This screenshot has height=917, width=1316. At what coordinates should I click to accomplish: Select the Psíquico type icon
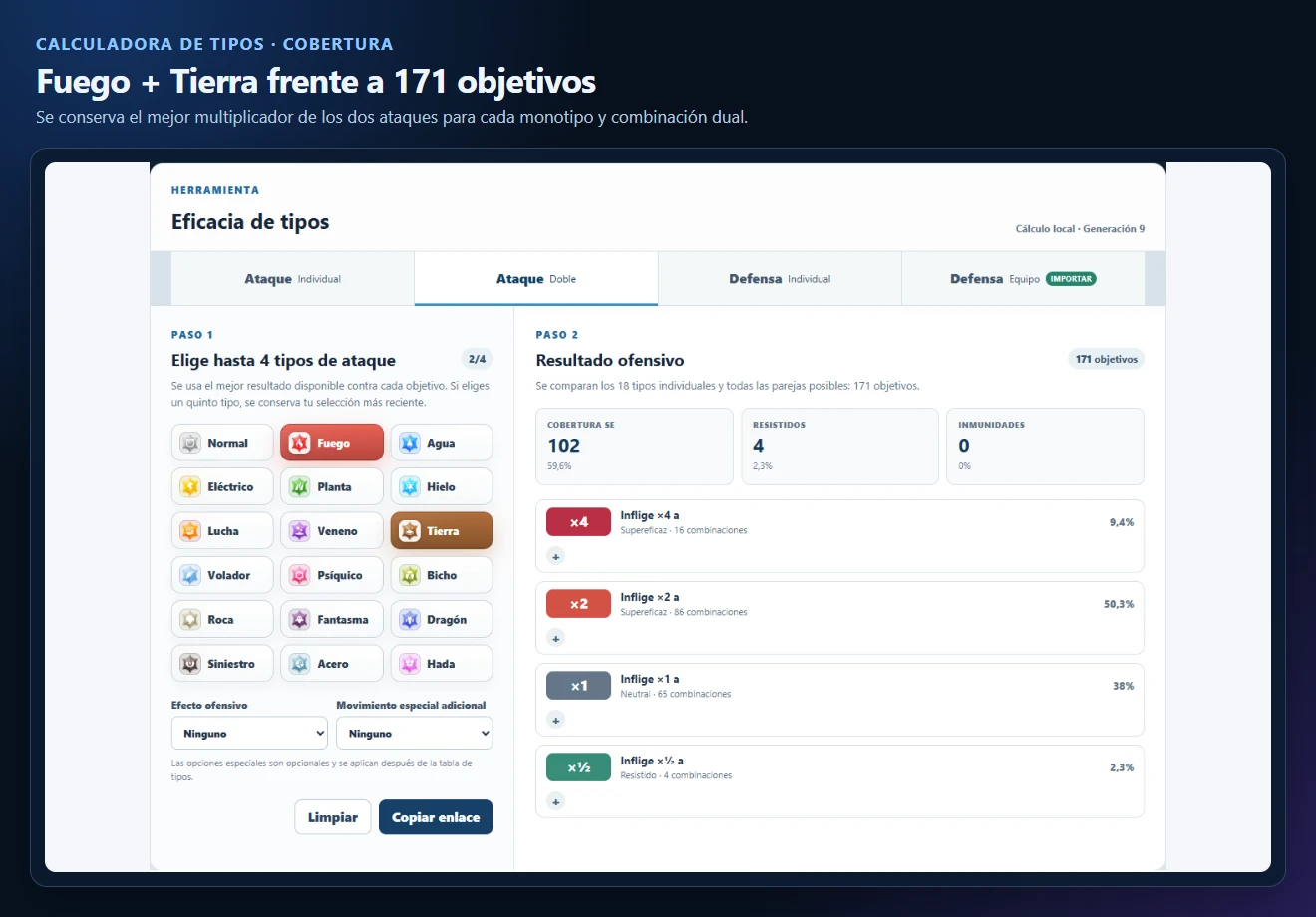(300, 575)
